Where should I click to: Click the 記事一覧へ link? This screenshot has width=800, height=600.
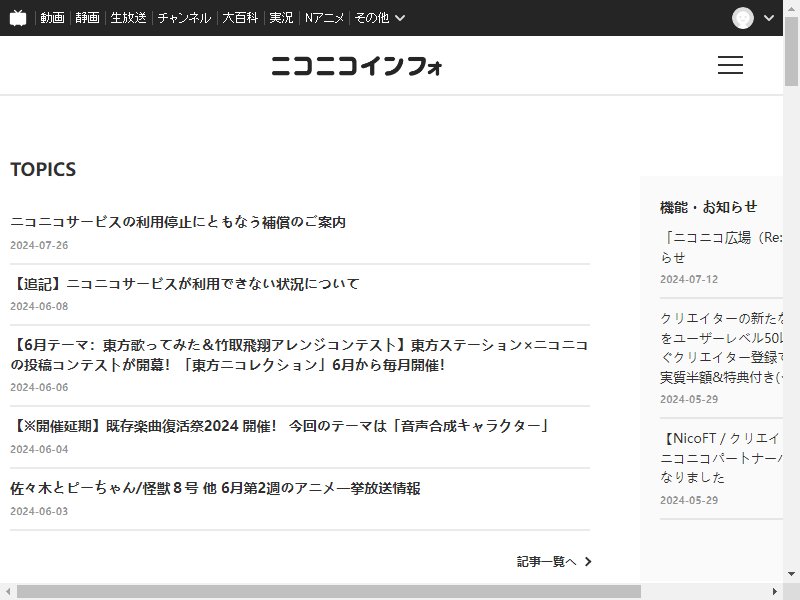tap(546, 562)
